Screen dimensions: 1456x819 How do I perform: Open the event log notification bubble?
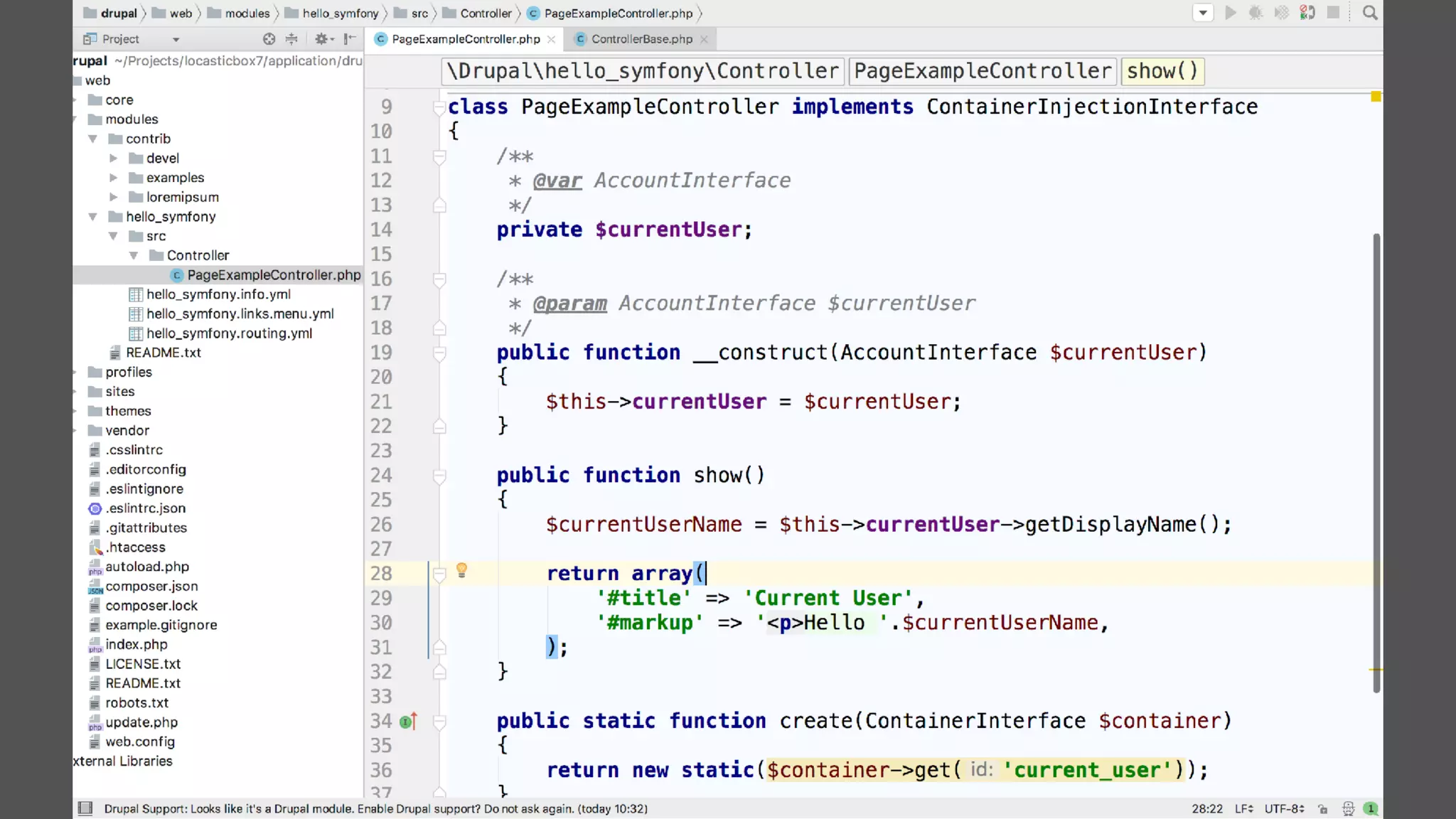[1371, 808]
